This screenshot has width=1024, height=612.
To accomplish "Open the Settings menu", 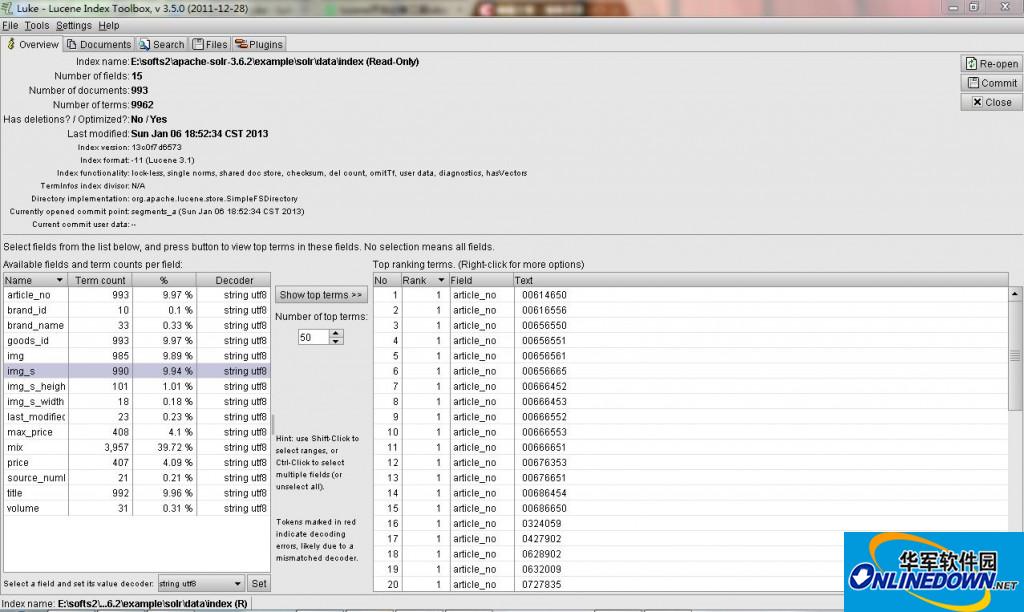I will click(x=74, y=25).
